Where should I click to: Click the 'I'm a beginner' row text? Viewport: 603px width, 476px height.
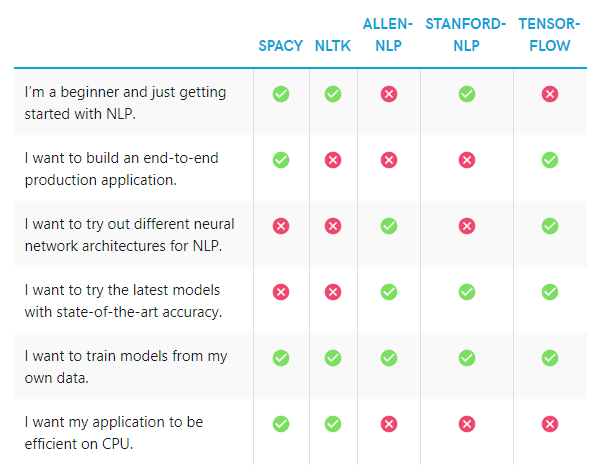click(x=125, y=103)
